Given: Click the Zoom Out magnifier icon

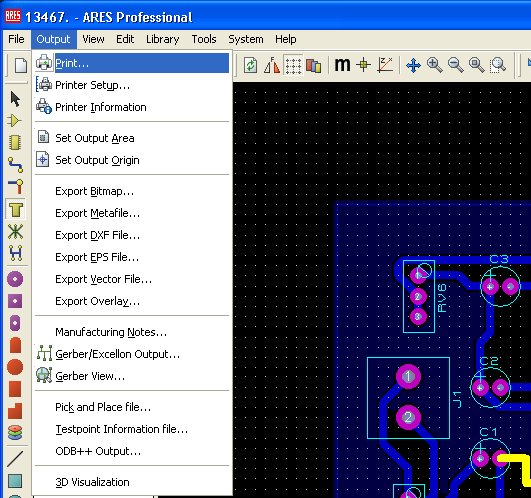Looking at the screenshot, I should pos(455,65).
